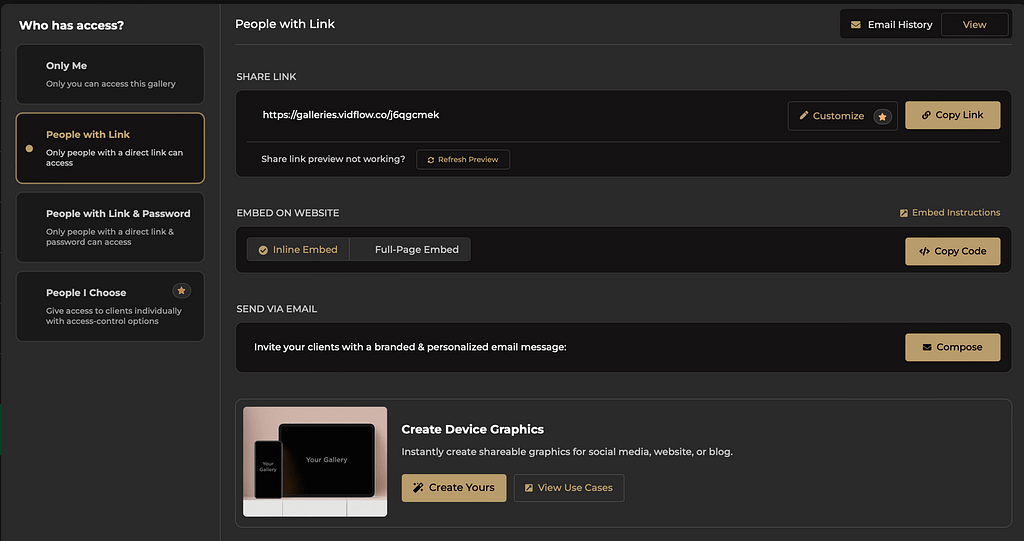This screenshot has width=1024, height=541.
Task: Click the Embed Instructions external-link icon
Action: (x=904, y=213)
